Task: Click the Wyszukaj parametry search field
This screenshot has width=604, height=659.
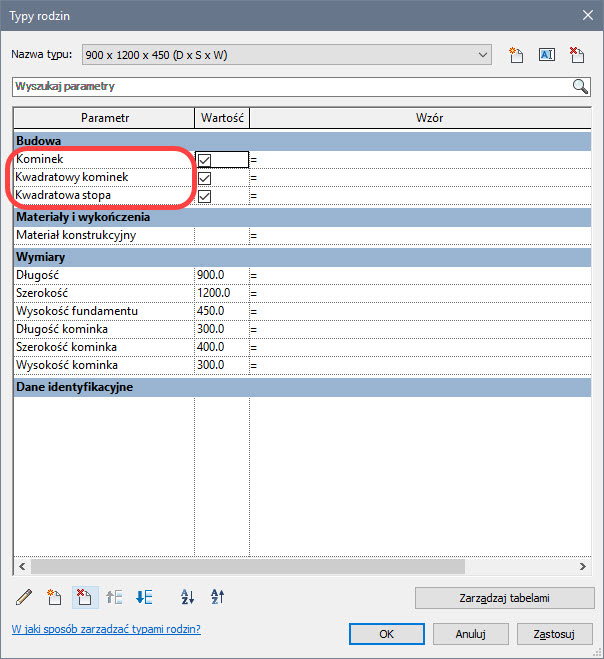Action: pos(290,87)
